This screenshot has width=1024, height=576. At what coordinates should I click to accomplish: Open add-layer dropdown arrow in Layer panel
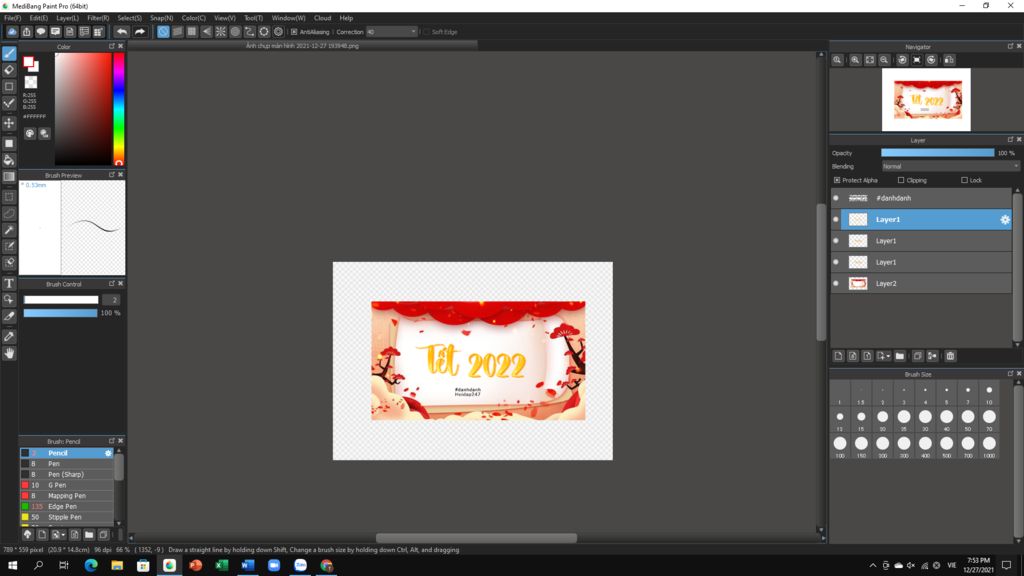pos(888,357)
